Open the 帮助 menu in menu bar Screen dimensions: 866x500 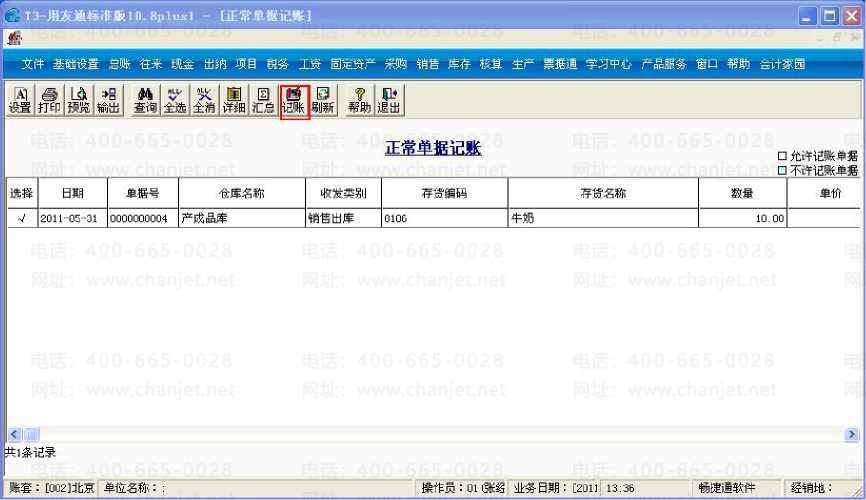738,64
